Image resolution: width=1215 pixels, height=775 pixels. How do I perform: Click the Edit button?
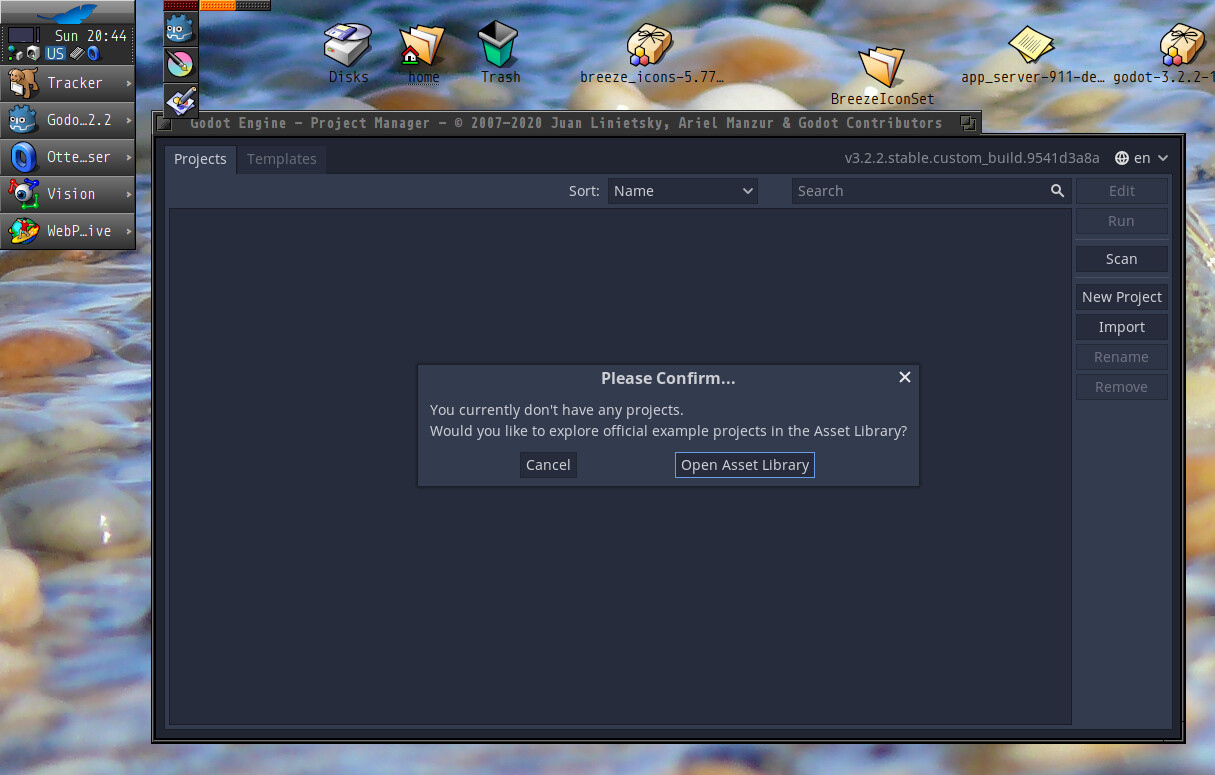click(x=1122, y=191)
